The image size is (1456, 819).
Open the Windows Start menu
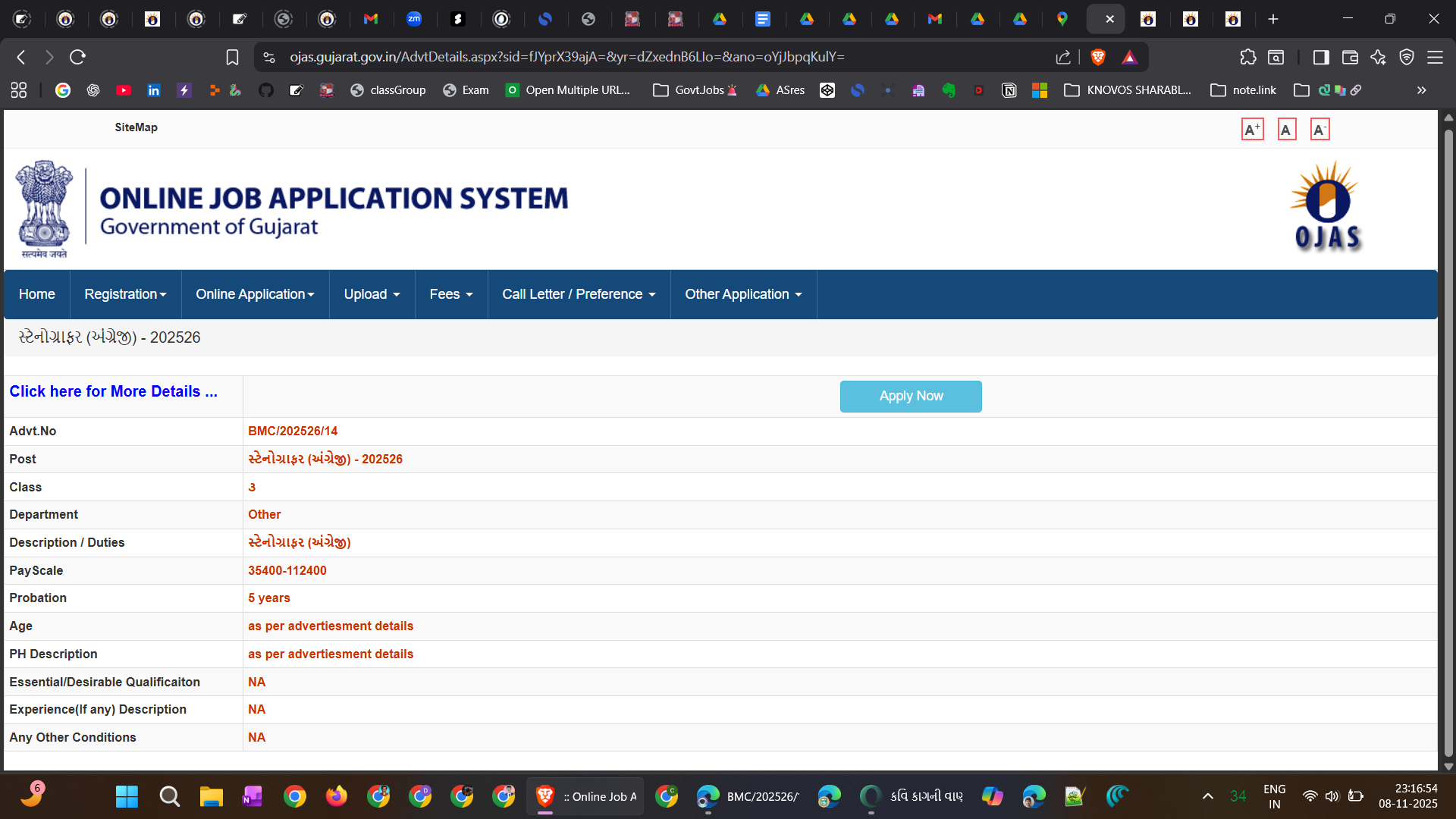127,796
